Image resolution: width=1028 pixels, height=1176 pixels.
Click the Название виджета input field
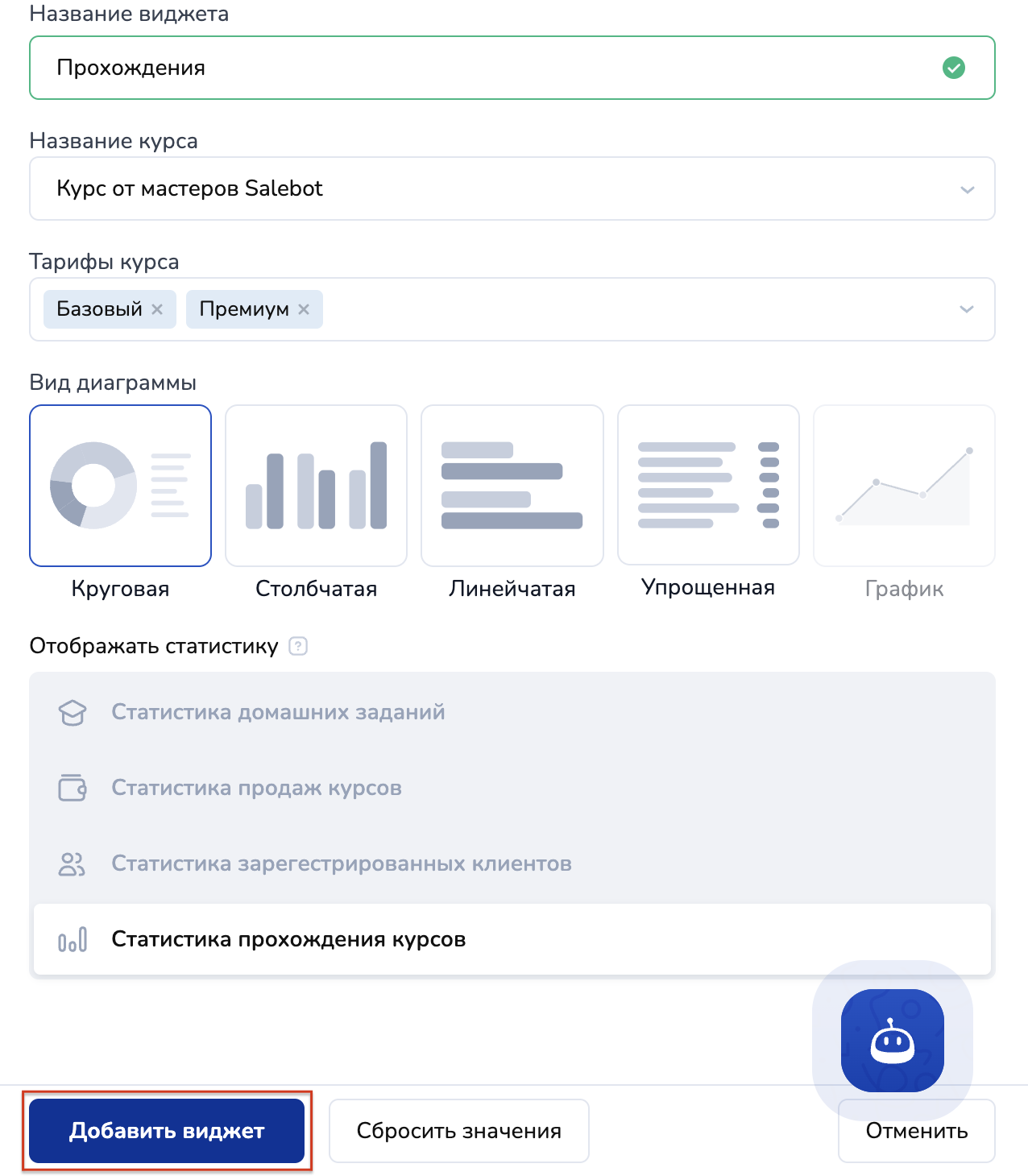[483, 68]
